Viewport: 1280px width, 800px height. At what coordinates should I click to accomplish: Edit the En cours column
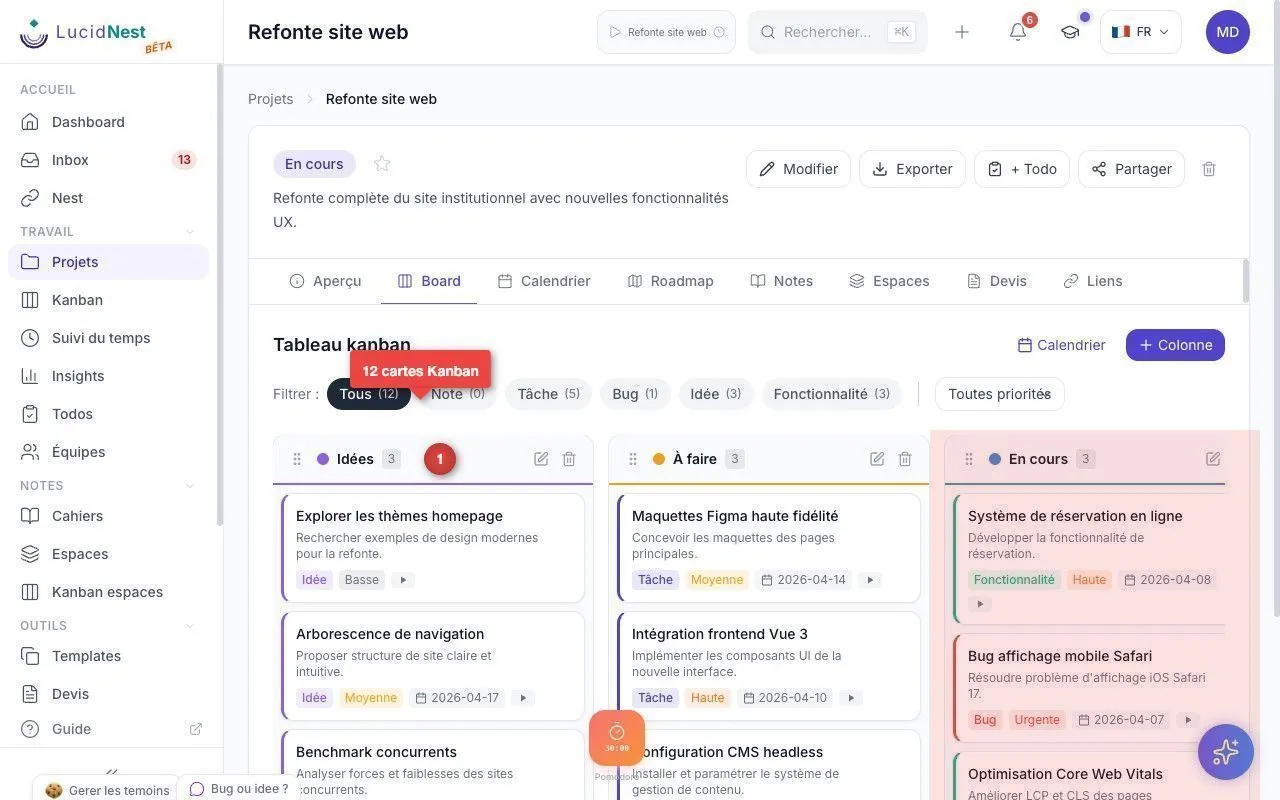coord(1213,459)
